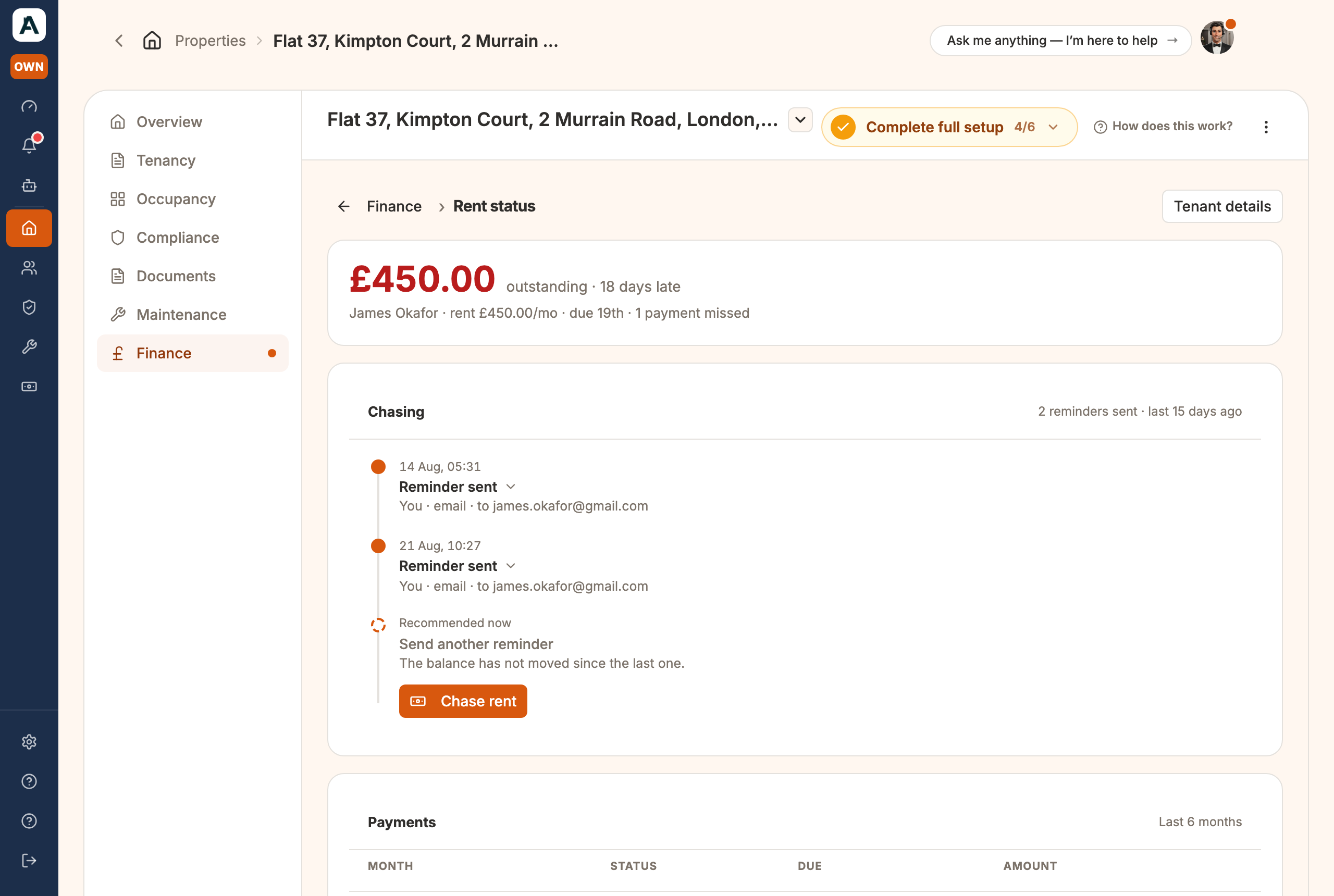The width and height of the screenshot is (1334, 896).
Task: Click the app logo at sidebar top
Action: coord(29,25)
